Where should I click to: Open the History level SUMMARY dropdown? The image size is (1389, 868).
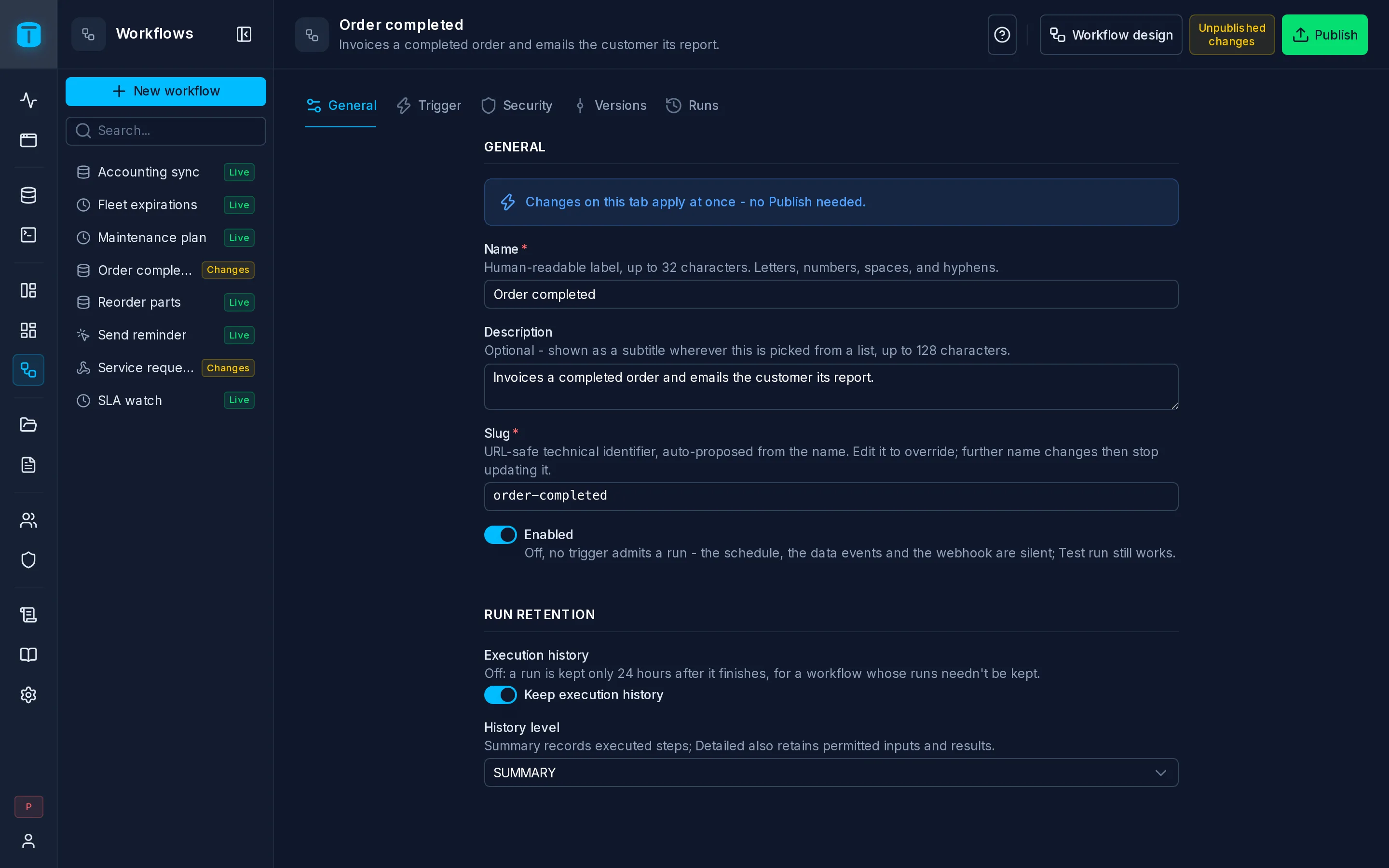click(831, 773)
